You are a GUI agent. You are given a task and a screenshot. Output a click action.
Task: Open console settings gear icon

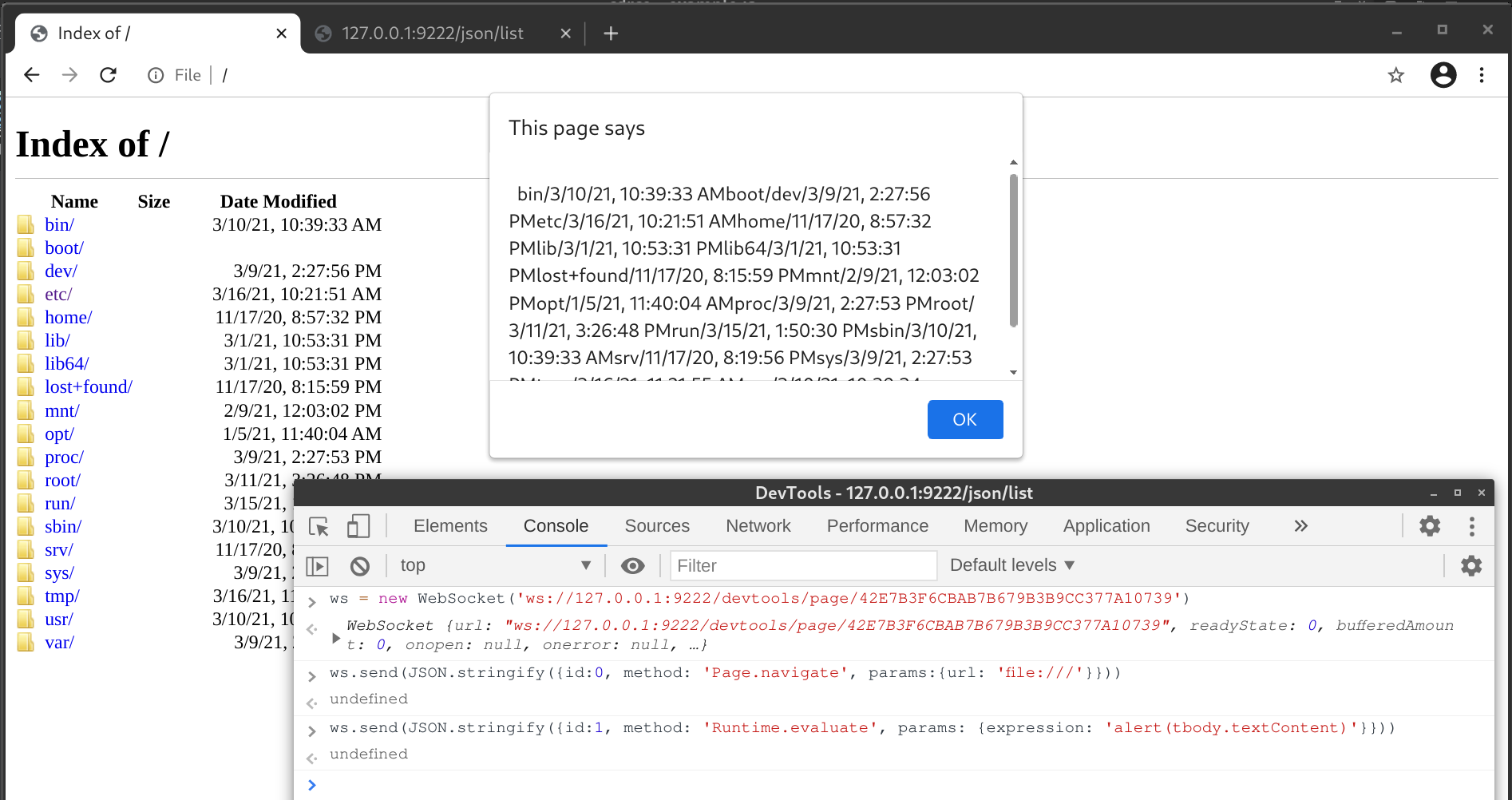pyautogui.click(x=1470, y=566)
